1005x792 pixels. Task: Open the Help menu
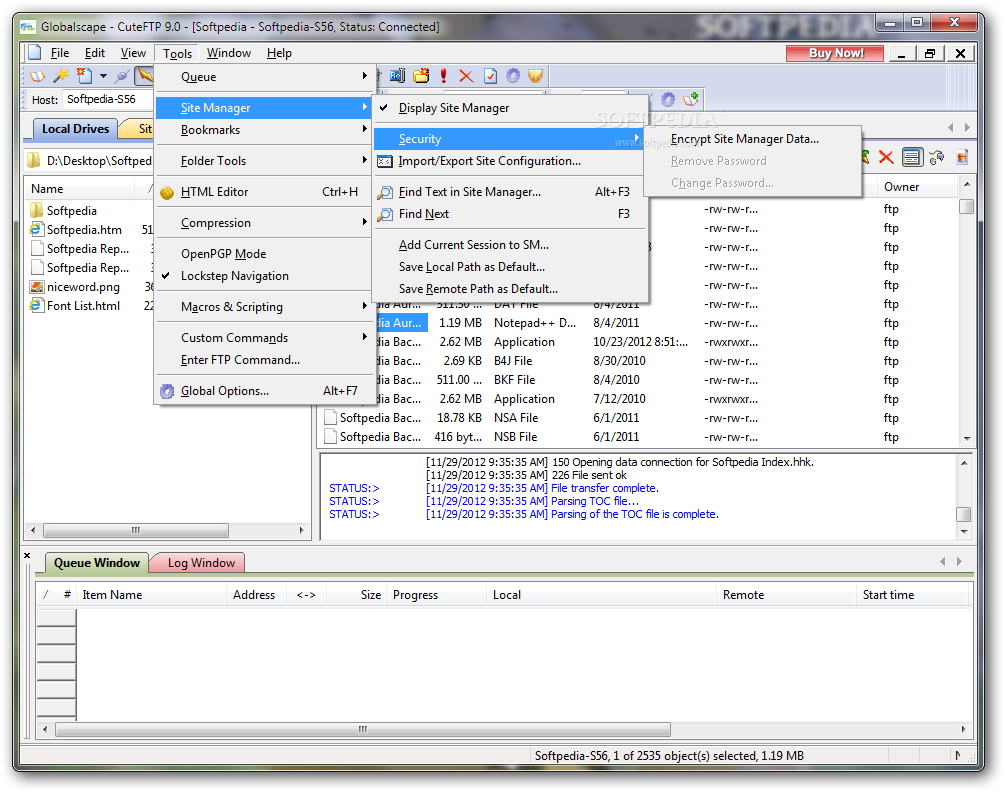279,53
